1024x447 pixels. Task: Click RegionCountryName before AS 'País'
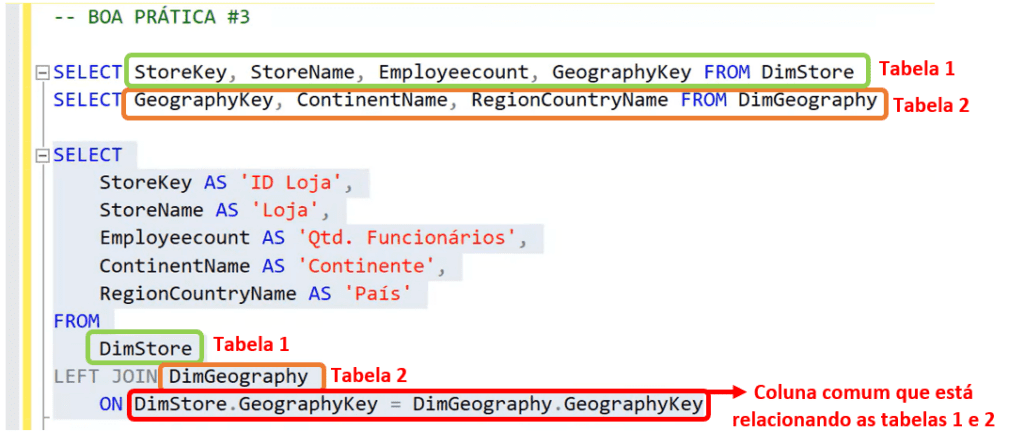coord(198,293)
